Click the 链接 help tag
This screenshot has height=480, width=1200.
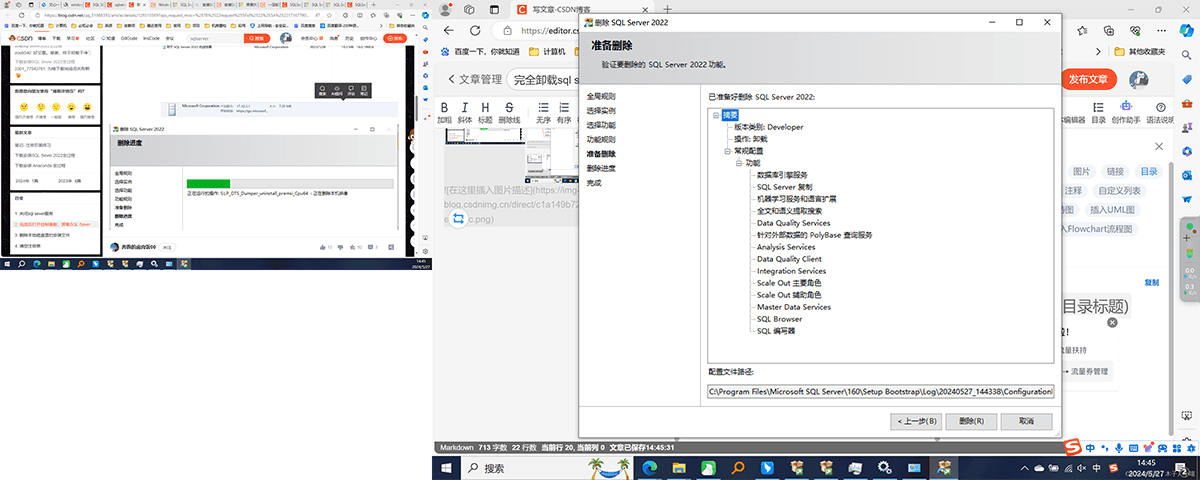(1115, 172)
